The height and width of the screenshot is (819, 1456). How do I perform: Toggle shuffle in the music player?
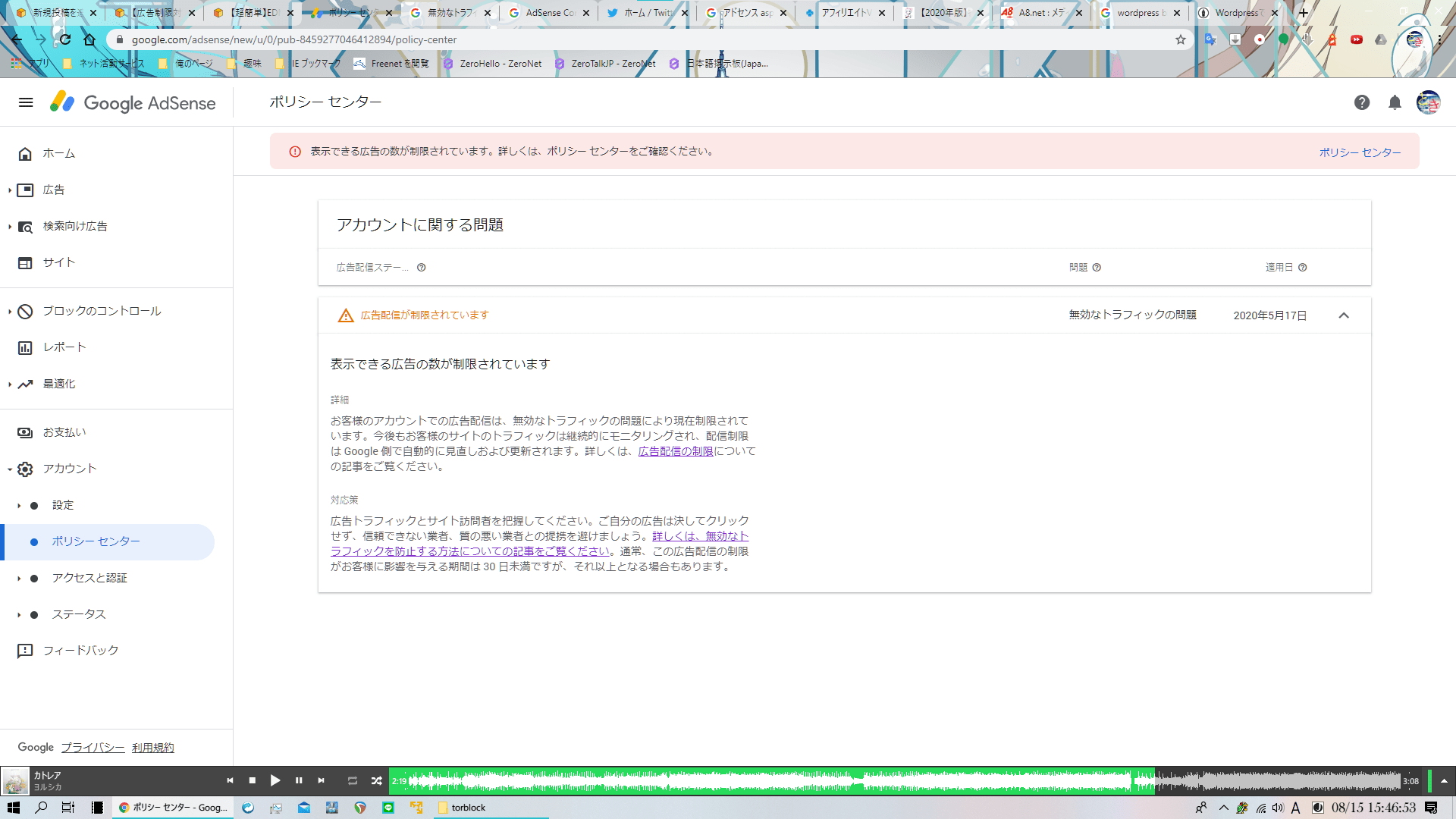(376, 780)
